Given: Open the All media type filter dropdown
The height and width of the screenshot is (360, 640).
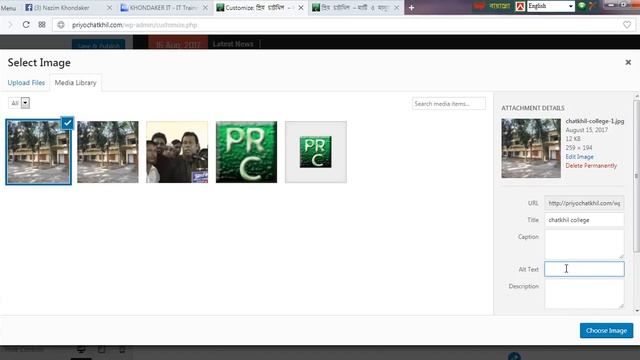Looking at the screenshot, I should (19, 103).
